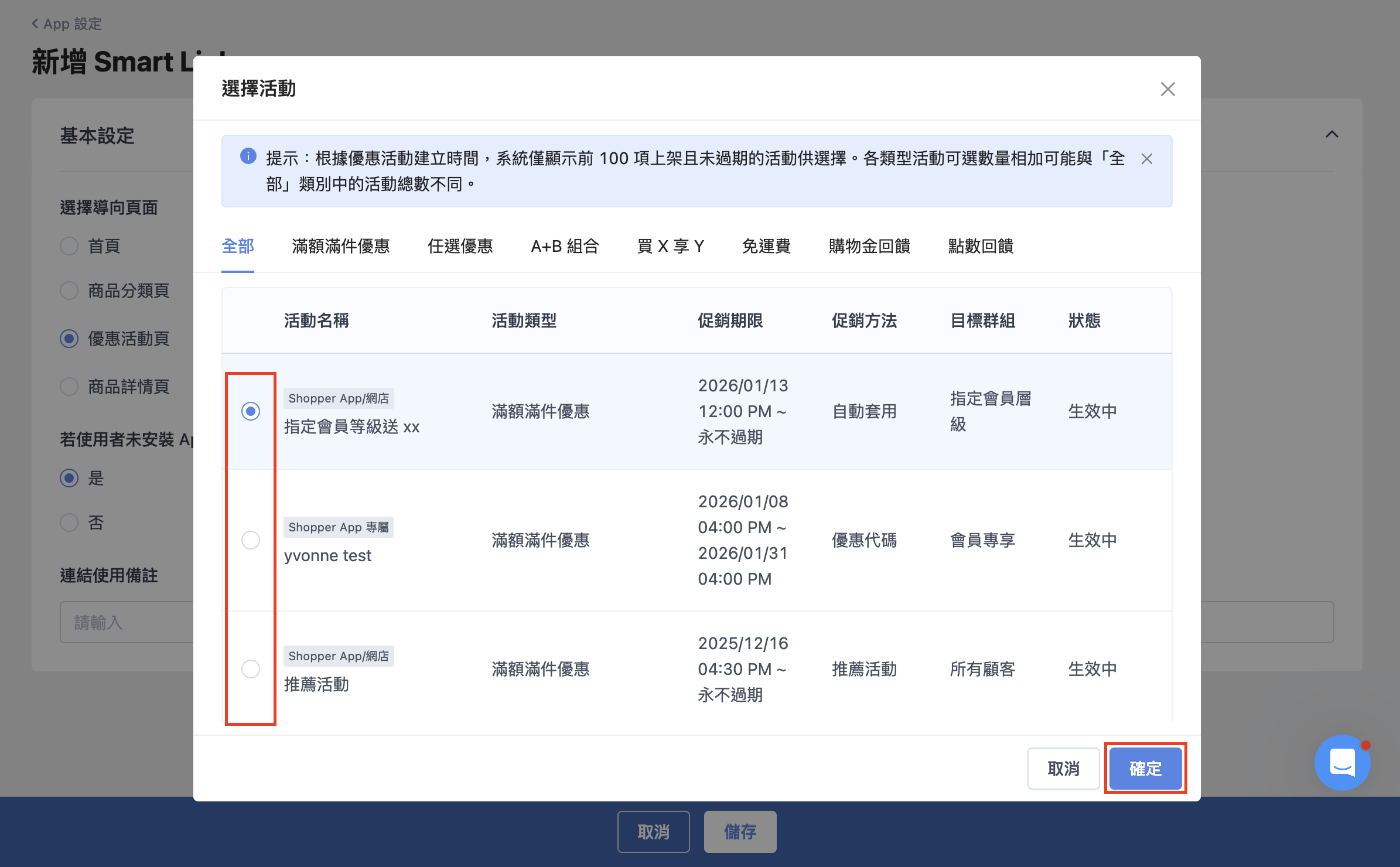Select 是 for users without the App
Viewport: 1400px width, 867px height.
[69, 478]
